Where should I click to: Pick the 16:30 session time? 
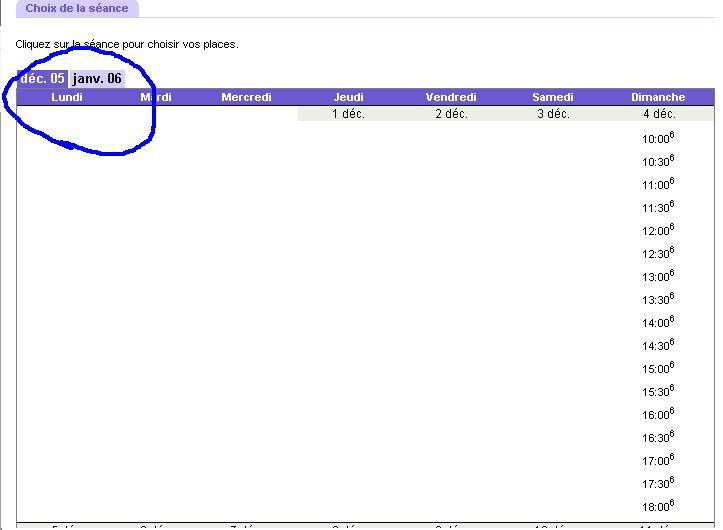(657, 438)
